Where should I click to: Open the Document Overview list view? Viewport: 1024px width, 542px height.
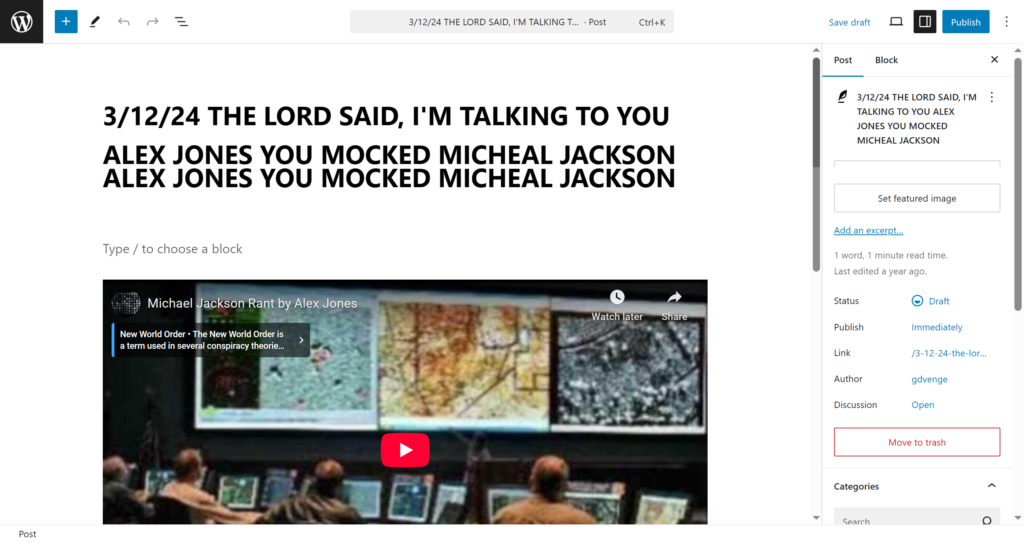tap(181, 21)
